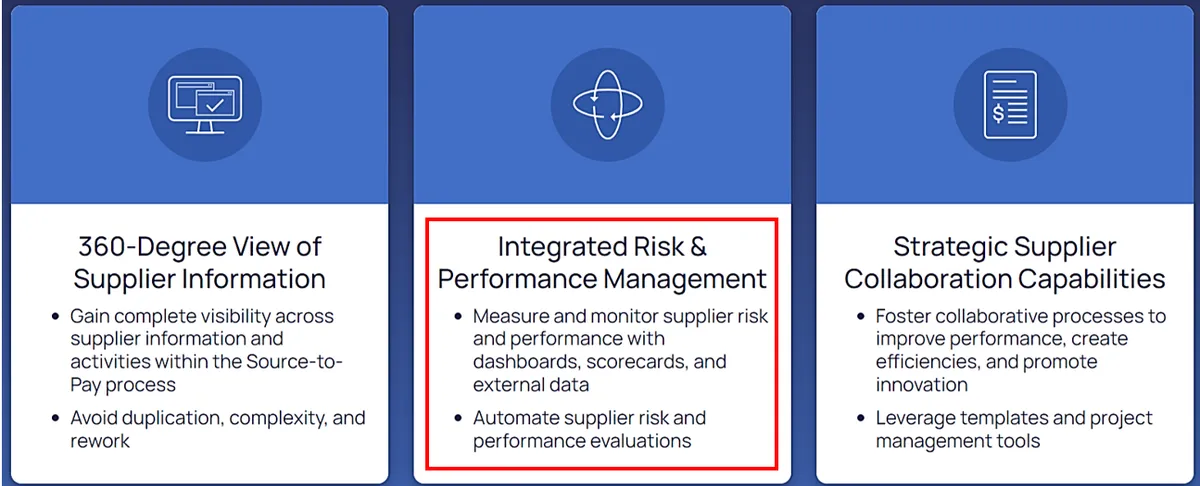Click the word 'innovation' in third card
The height and width of the screenshot is (486, 1200).
[x=922, y=385]
